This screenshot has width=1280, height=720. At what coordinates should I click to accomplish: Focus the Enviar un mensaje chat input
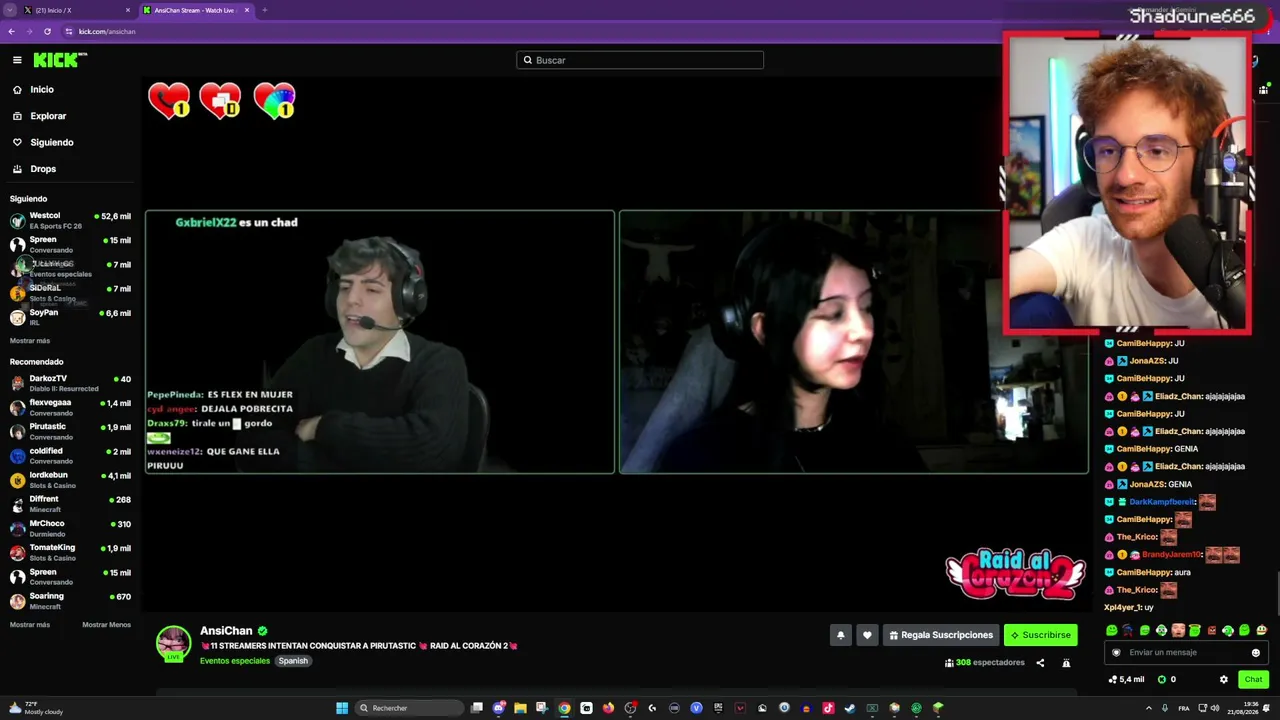1185,653
